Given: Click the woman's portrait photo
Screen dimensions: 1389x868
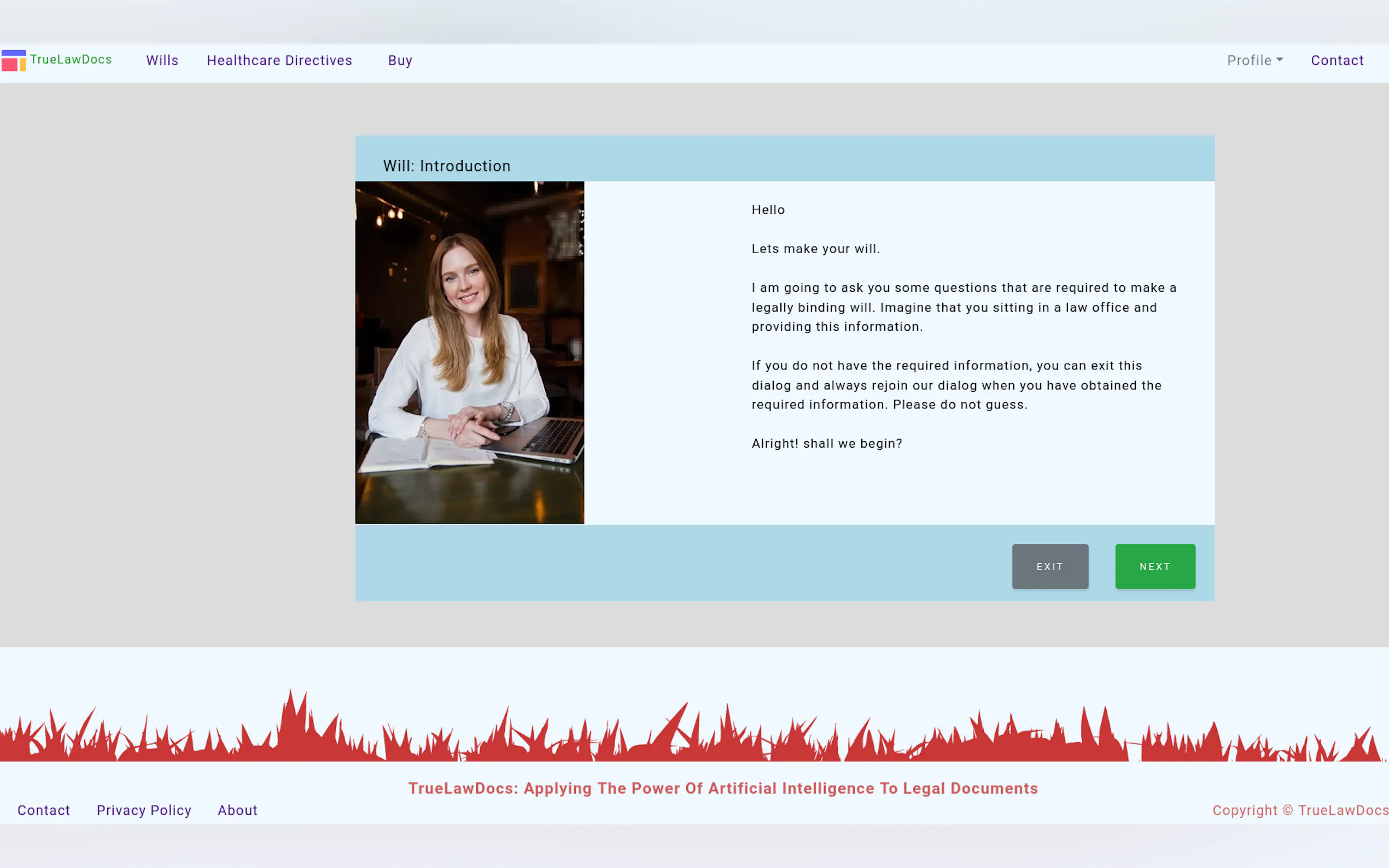Looking at the screenshot, I should click(x=469, y=352).
